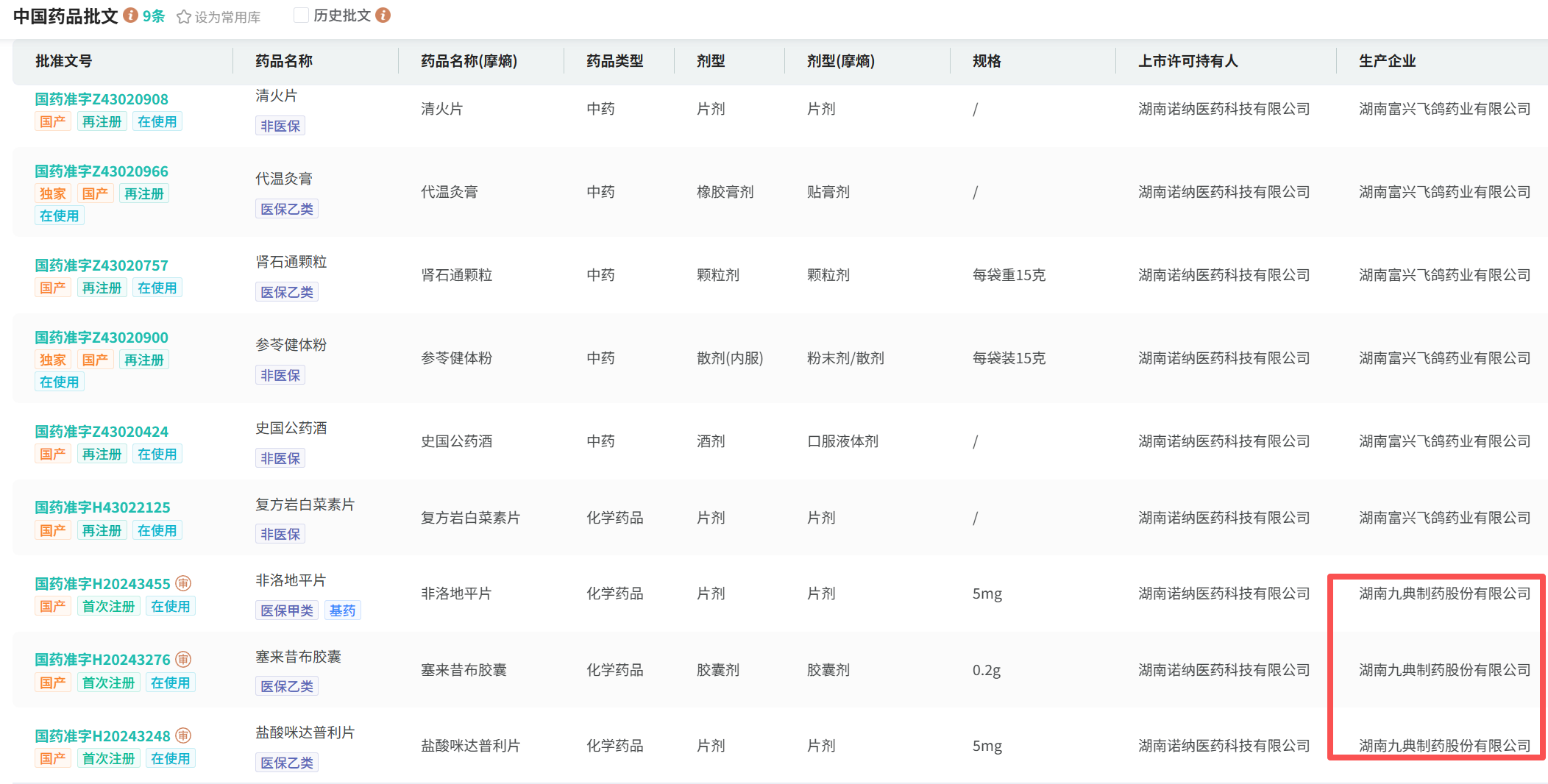
Task: Click the 独家 tag under 国药准字Z43020900
Action: (53, 360)
